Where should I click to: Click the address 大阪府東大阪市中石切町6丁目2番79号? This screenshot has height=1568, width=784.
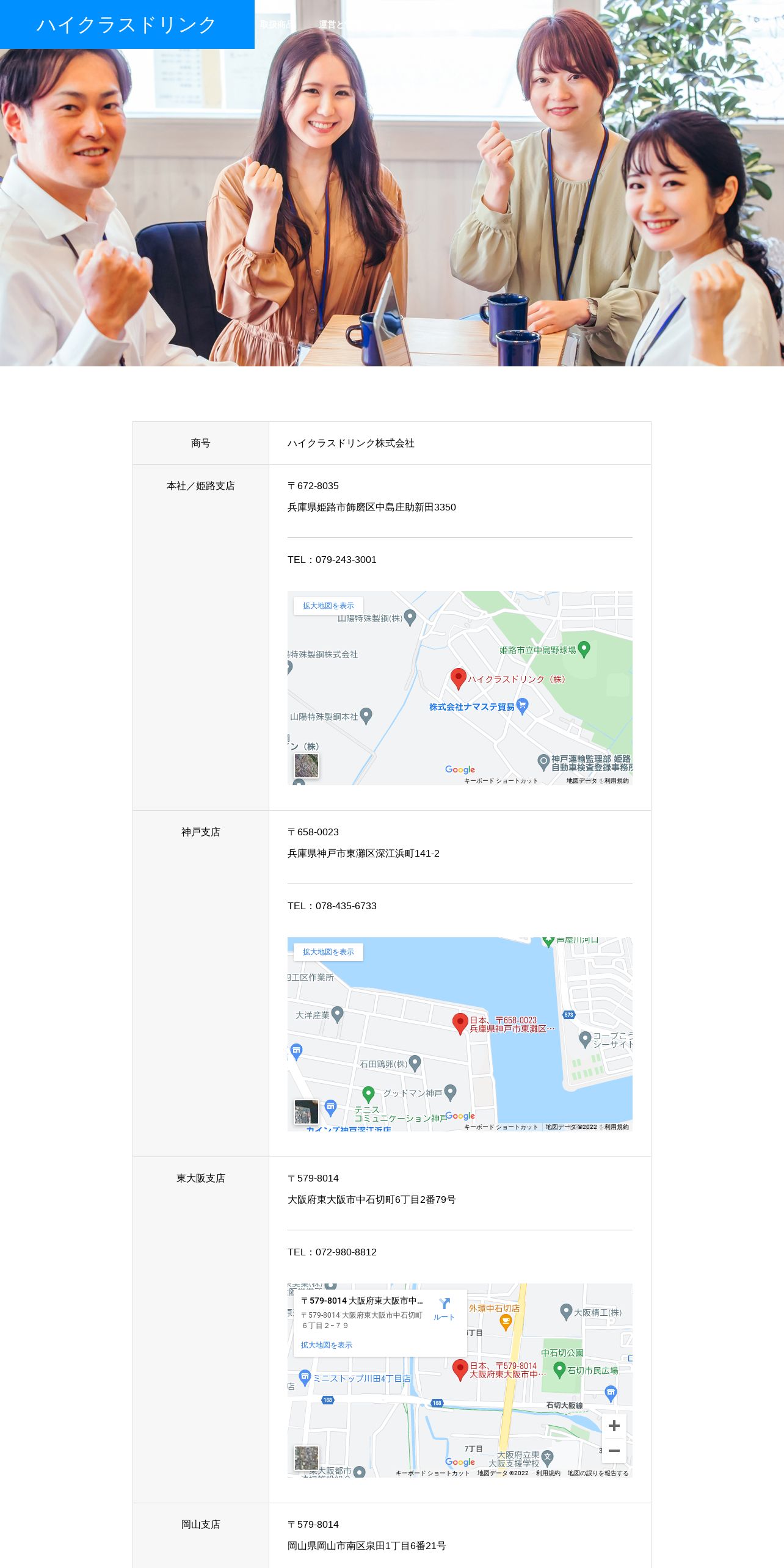click(372, 1199)
